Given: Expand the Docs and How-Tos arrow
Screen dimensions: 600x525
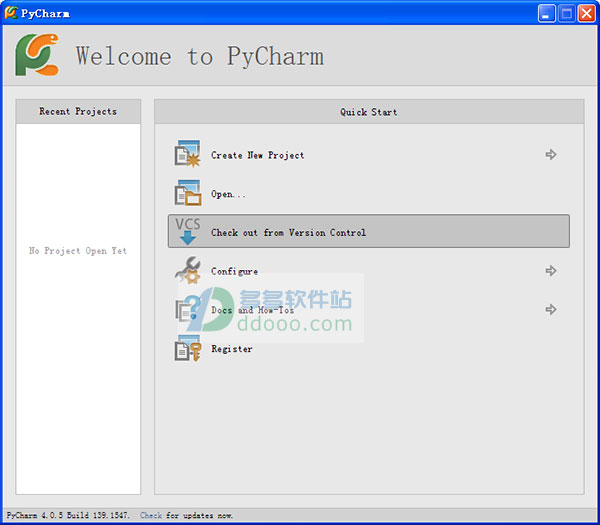Looking at the screenshot, I should (551, 309).
